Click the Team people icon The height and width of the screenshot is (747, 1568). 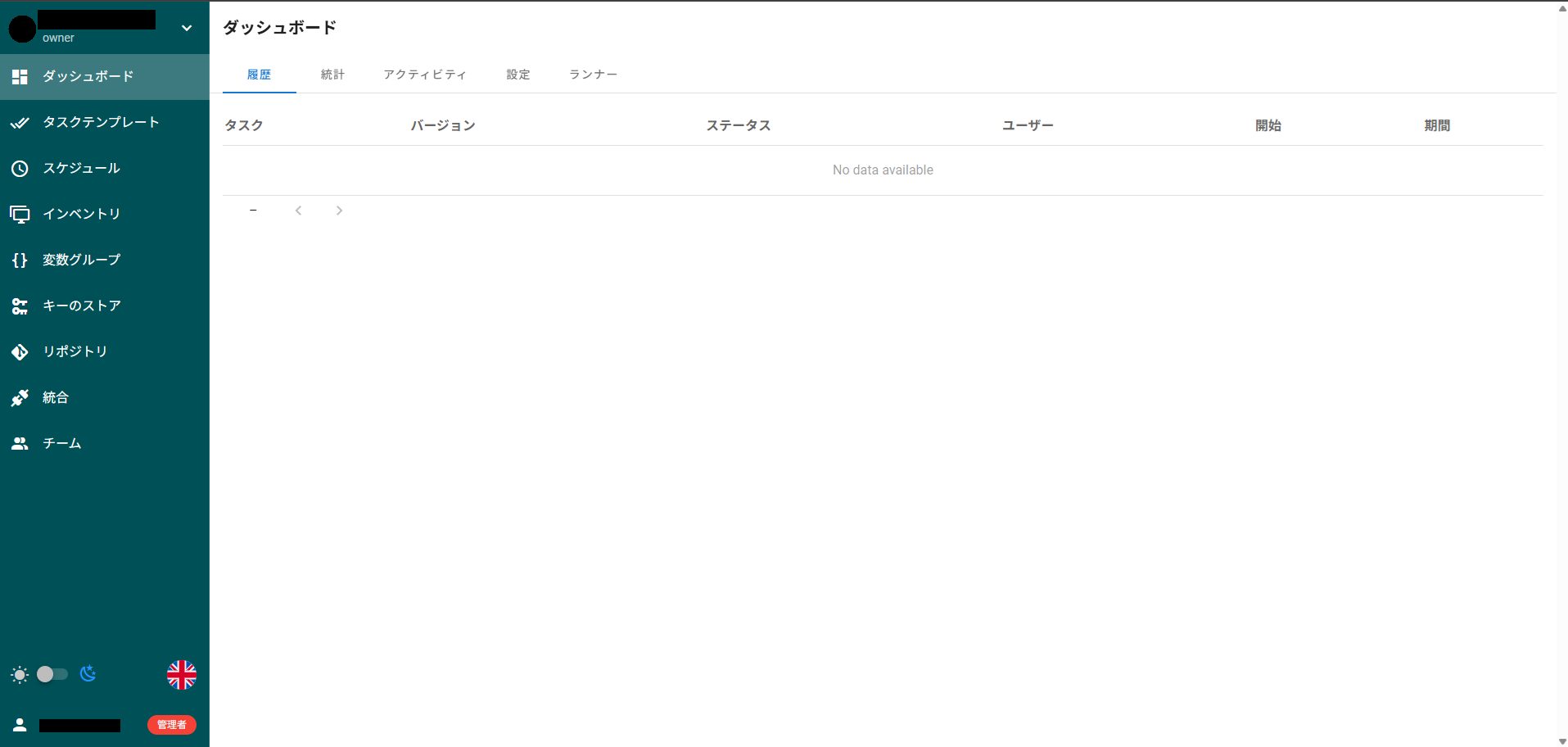tap(20, 444)
